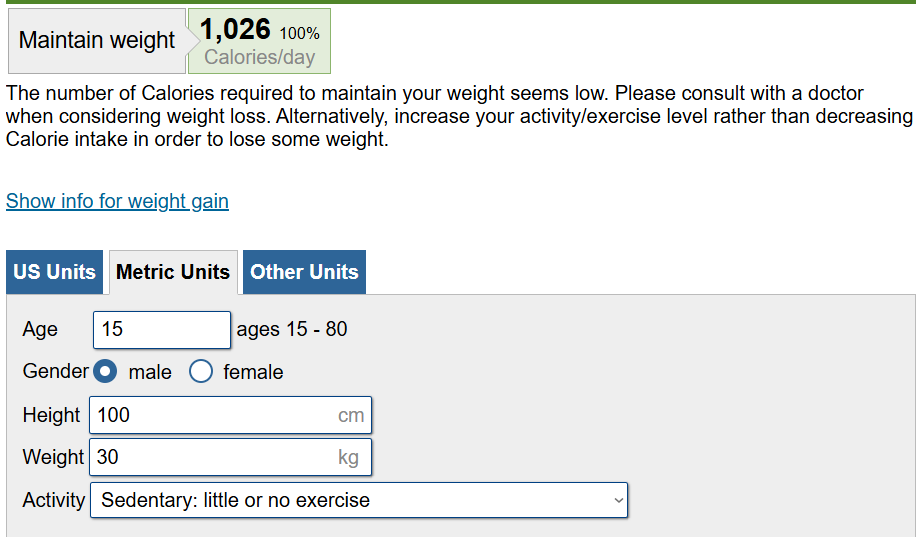Open the Activity level dropdown
Image resolution: width=922 pixels, height=537 pixels.
[358, 500]
